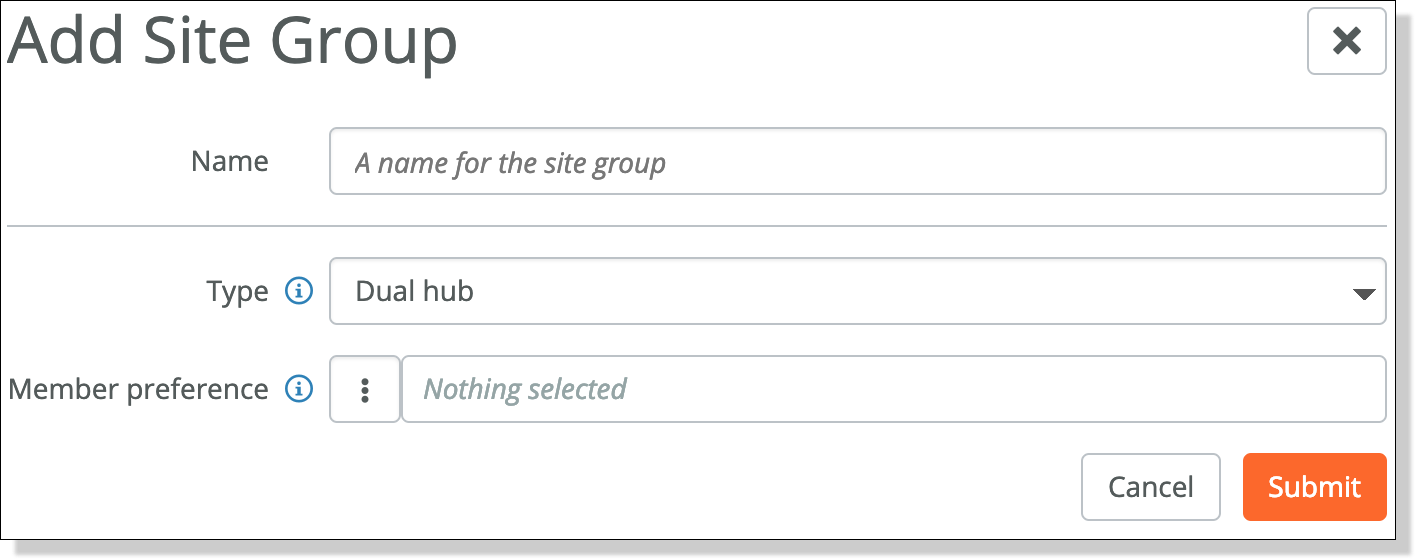Open the three-dot member options button

[x=365, y=389]
